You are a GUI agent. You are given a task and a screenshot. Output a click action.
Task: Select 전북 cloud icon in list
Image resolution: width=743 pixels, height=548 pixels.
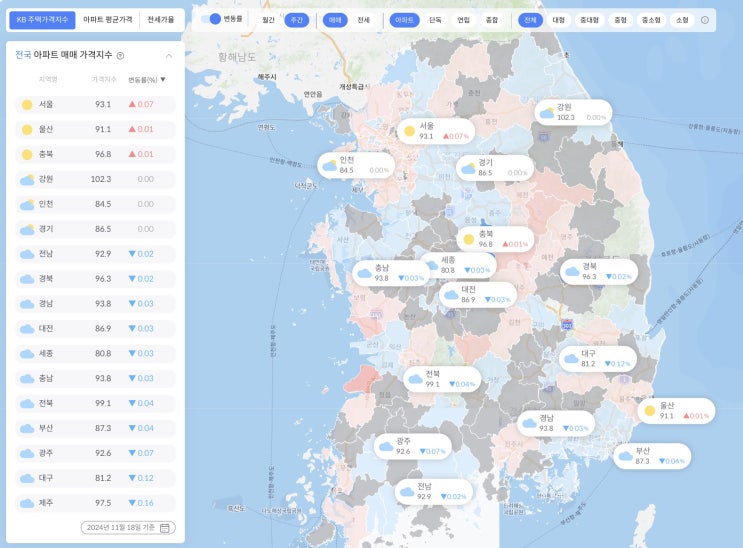tap(27, 404)
